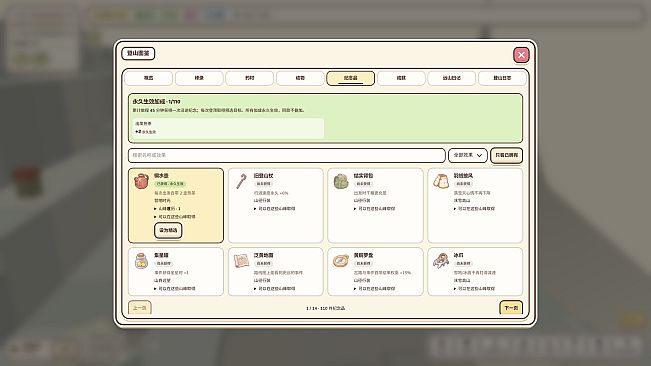This screenshot has width=651, height=366.
Task: Select the 铜水壶 card title
Action: [x=162, y=176]
